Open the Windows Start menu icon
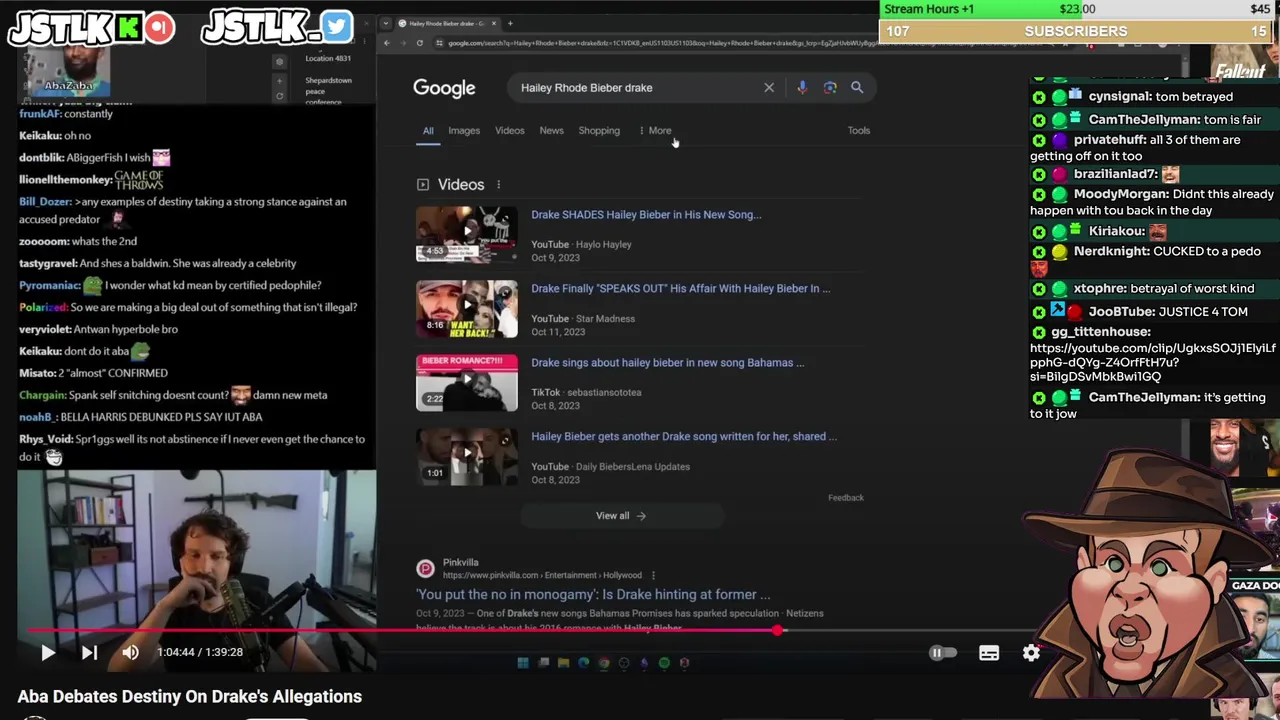Viewport: 1280px width, 720px height. tap(522, 662)
